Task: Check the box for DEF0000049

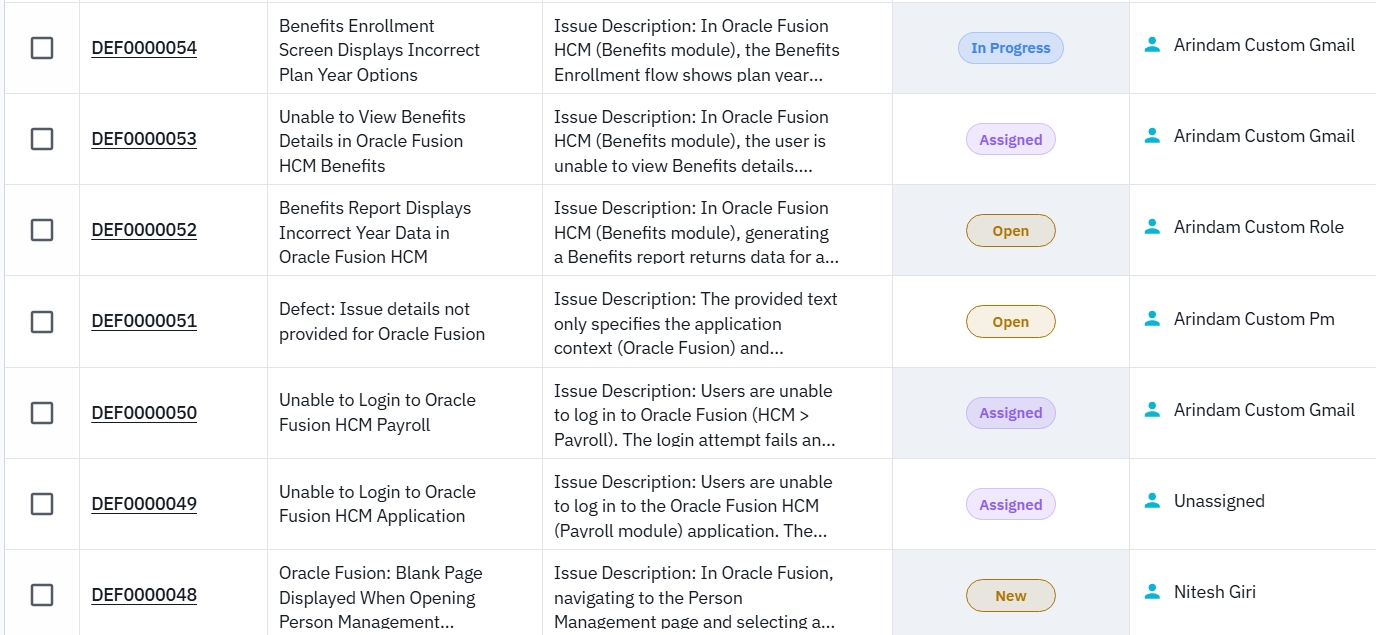Action: coord(42,504)
